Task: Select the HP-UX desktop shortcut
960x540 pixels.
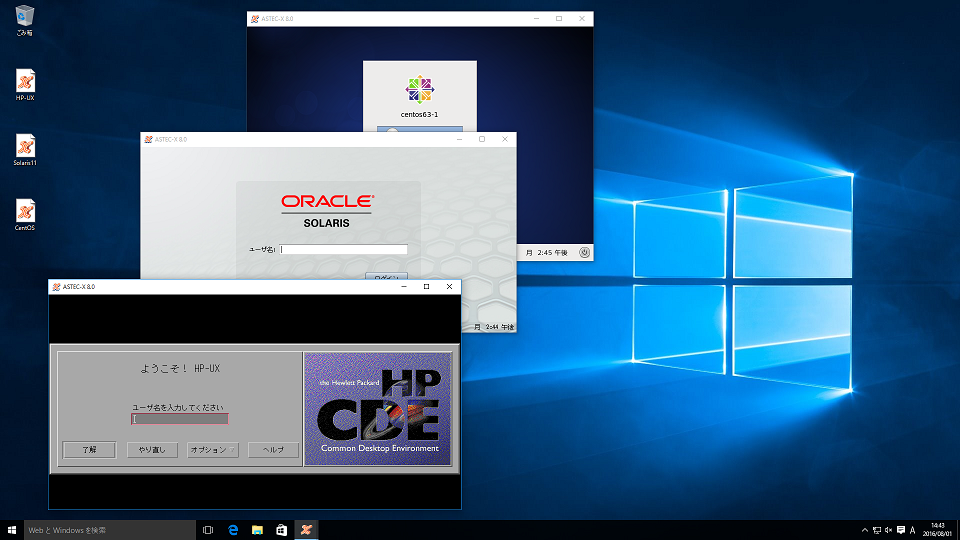Action: tap(25, 85)
